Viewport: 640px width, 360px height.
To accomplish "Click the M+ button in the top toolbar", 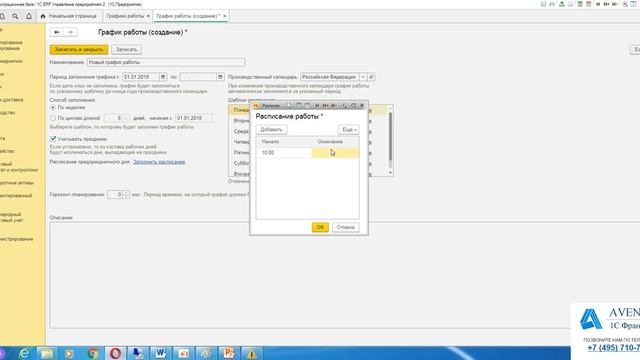I will tap(606, 4).
